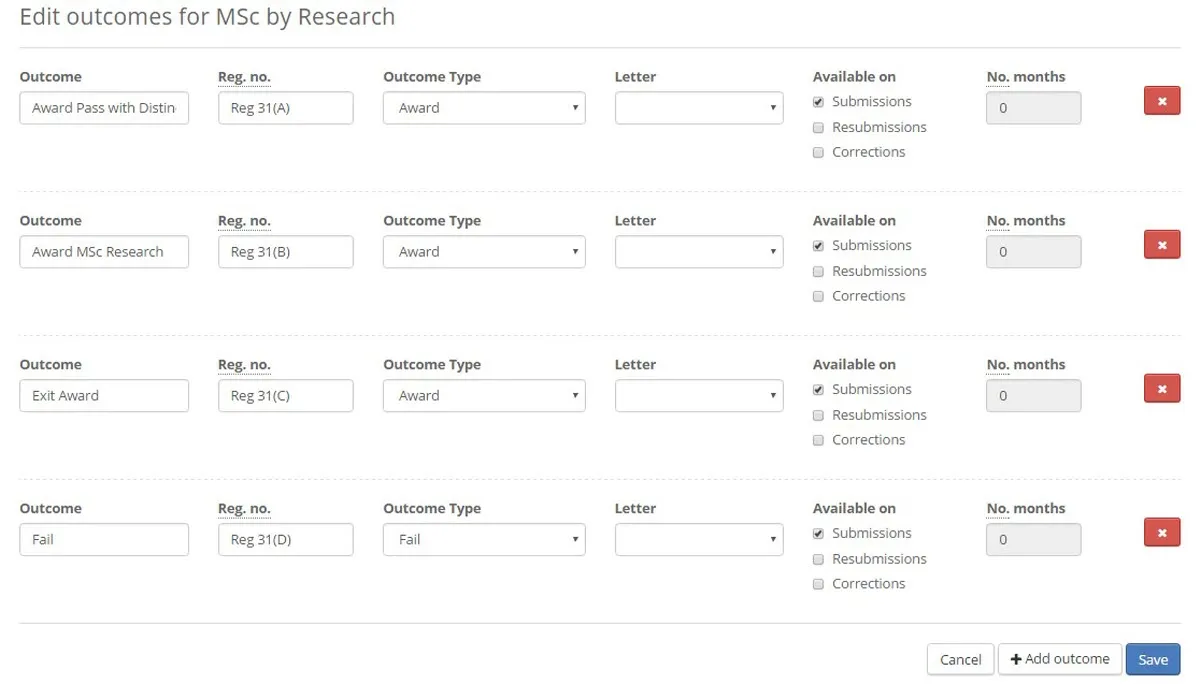Select the Exit Award outcome name field

[104, 395]
